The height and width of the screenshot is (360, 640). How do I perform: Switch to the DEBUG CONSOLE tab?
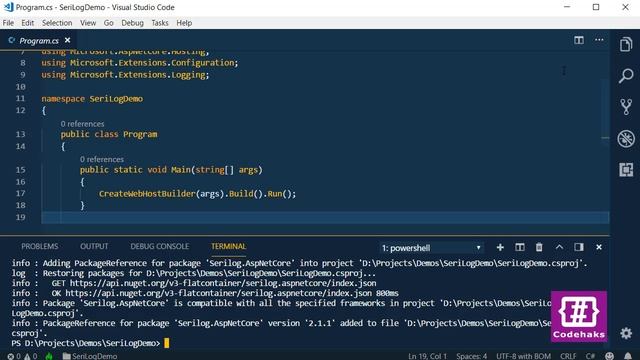[160, 247]
